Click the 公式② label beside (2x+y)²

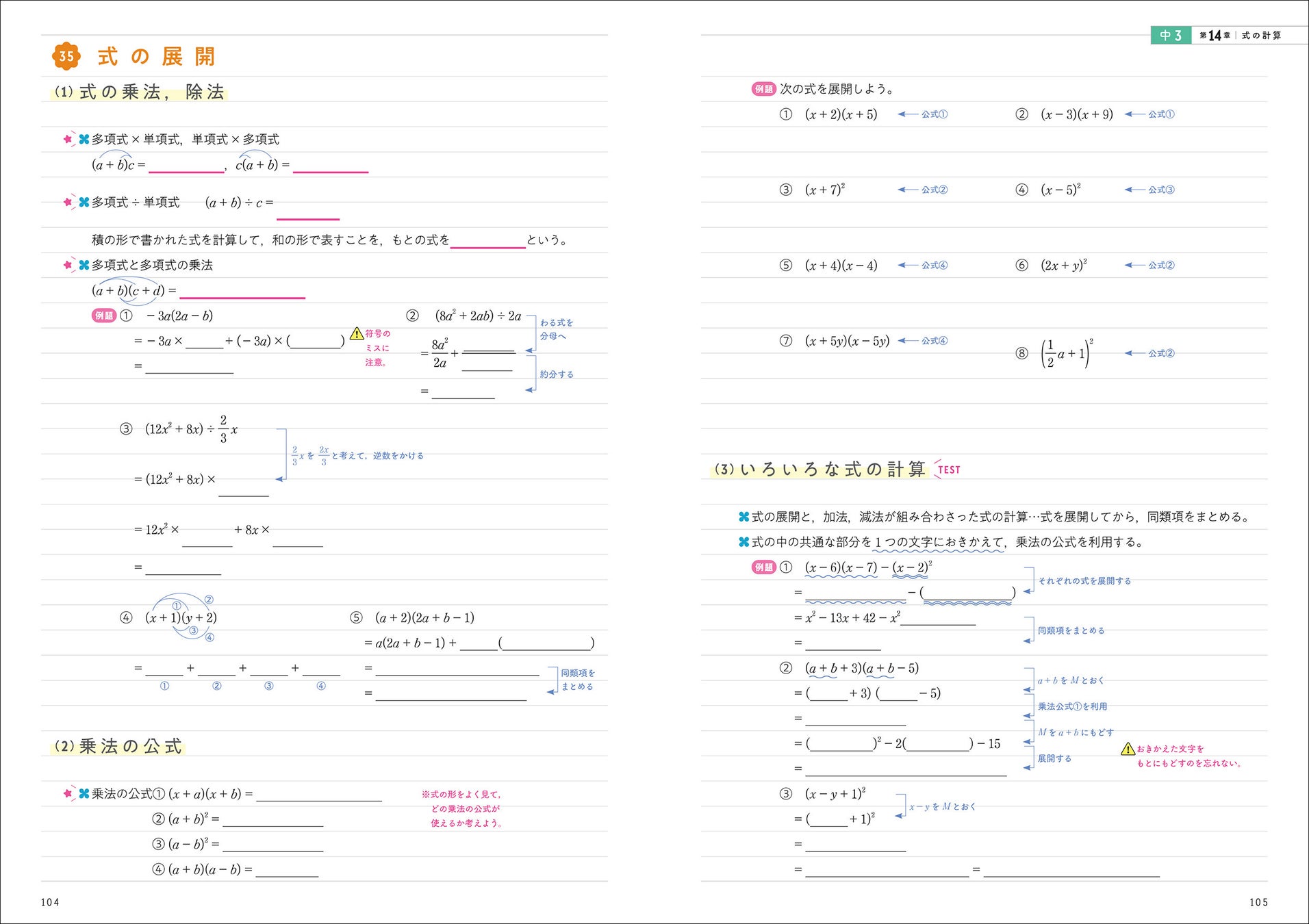[x=1161, y=265]
